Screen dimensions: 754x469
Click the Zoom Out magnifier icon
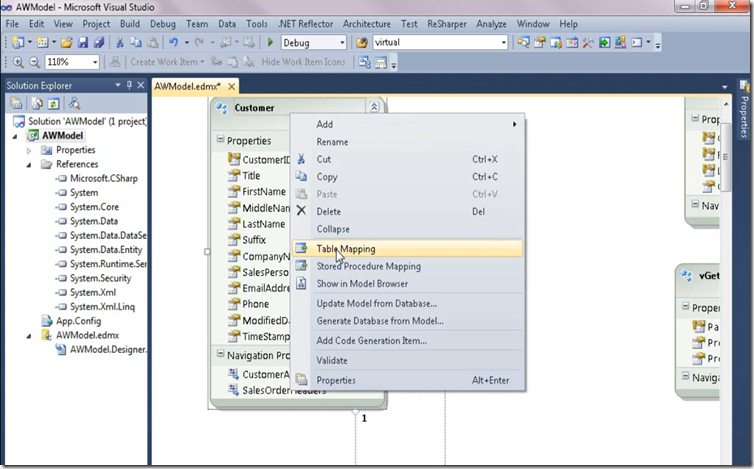pos(34,62)
